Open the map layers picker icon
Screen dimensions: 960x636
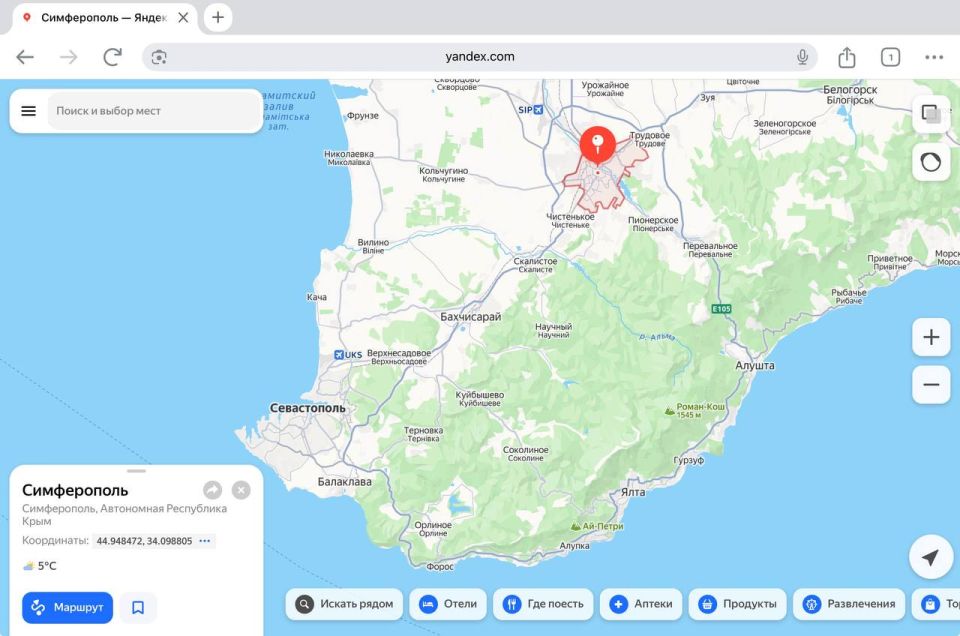[930, 114]
